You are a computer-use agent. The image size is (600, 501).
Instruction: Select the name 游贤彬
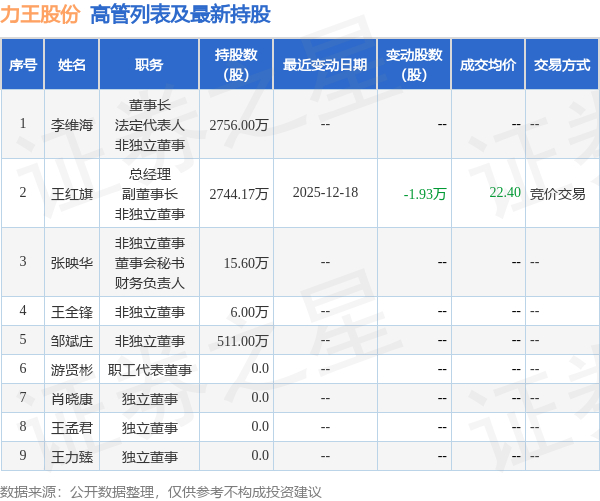click(x=72, y=370)
